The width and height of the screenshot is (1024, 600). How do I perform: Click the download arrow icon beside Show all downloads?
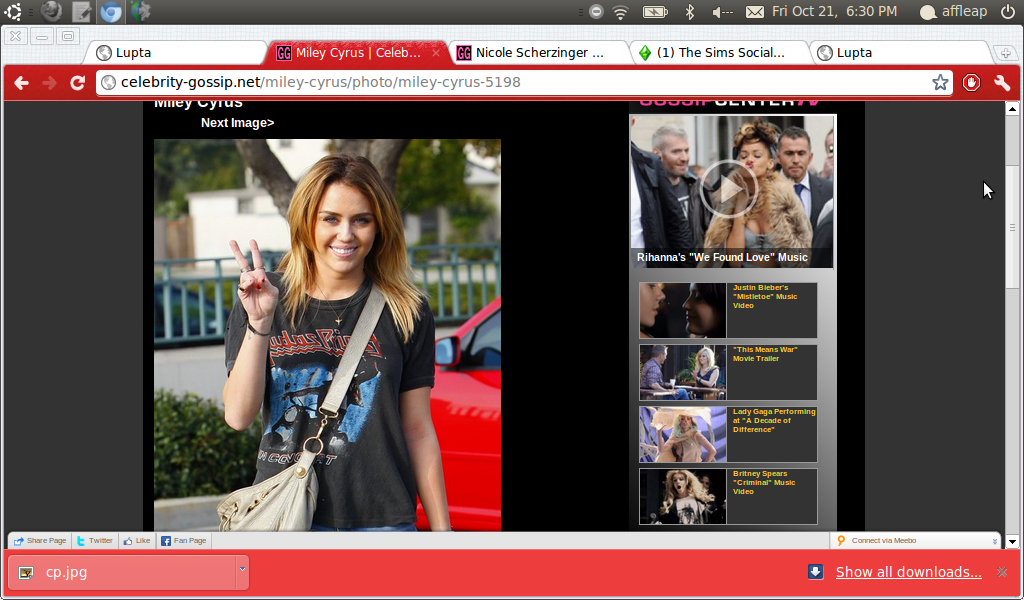pos(815,572)
